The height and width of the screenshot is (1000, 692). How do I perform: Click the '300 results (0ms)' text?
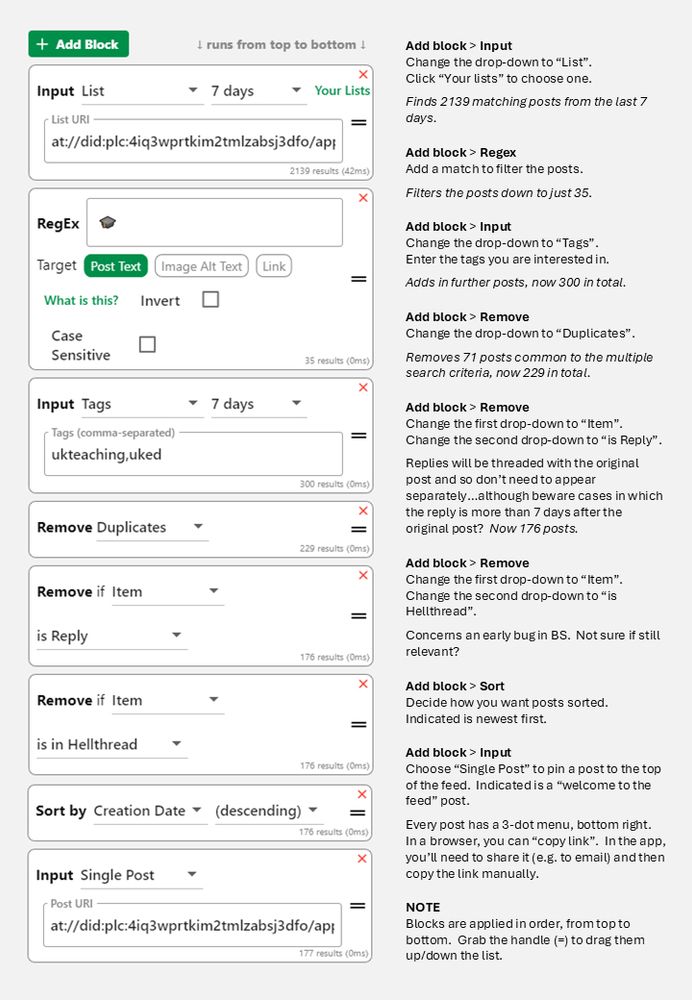point(334,484)
